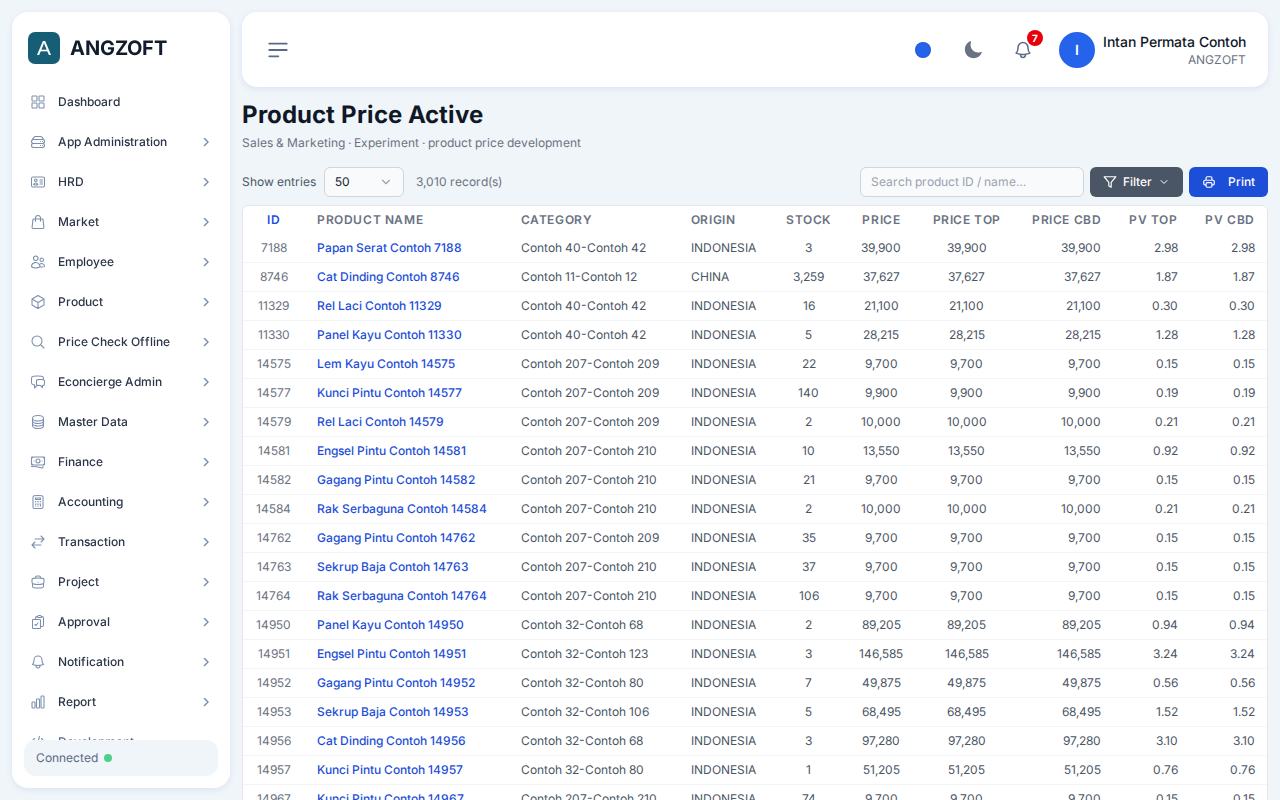This screenshot has width=1280, height=800.
Task: Click the Finance sidebar icon
Action: pos(38,462)
